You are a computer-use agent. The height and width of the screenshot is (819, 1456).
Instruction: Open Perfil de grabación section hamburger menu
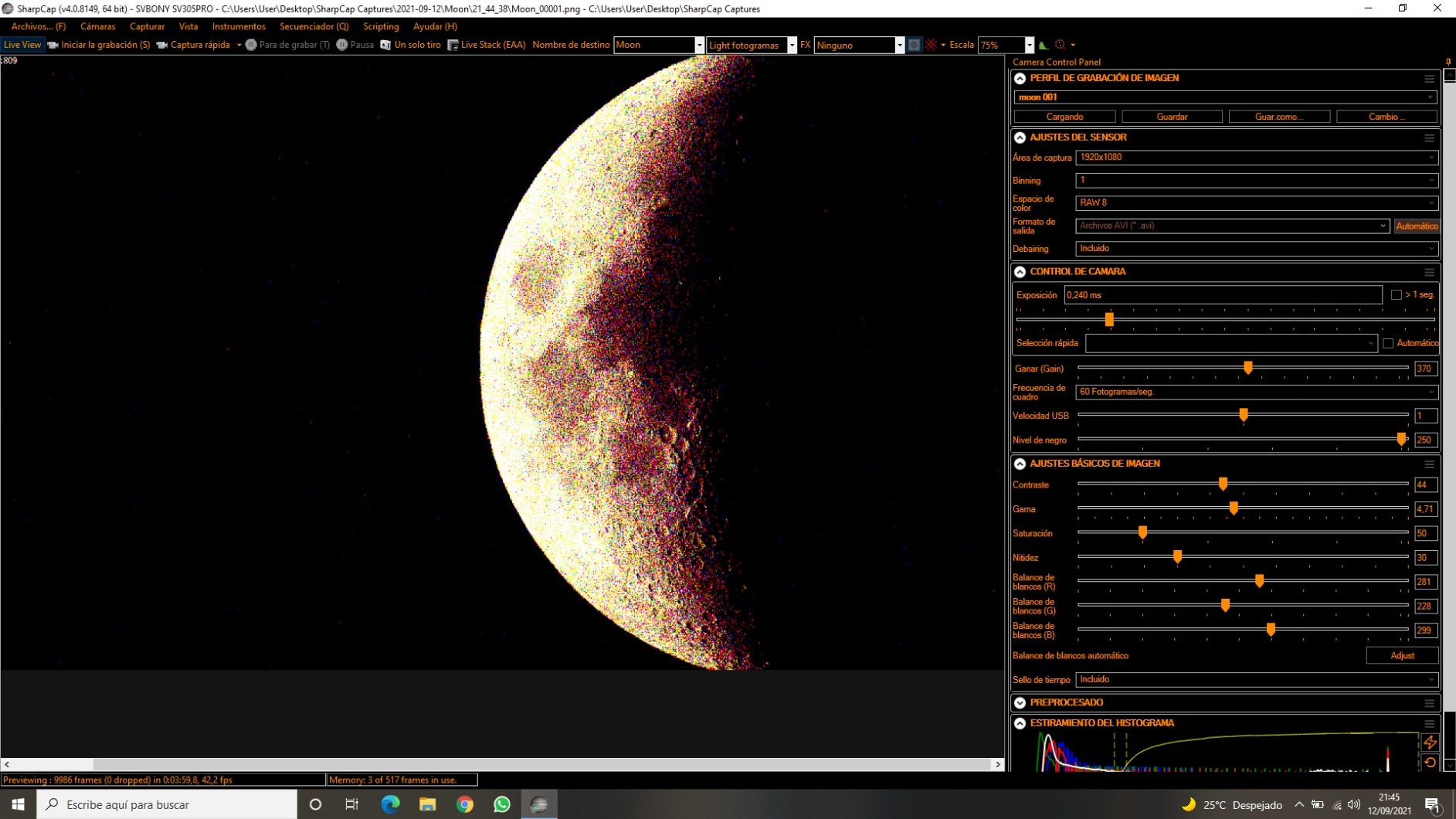click(1429, 79)
